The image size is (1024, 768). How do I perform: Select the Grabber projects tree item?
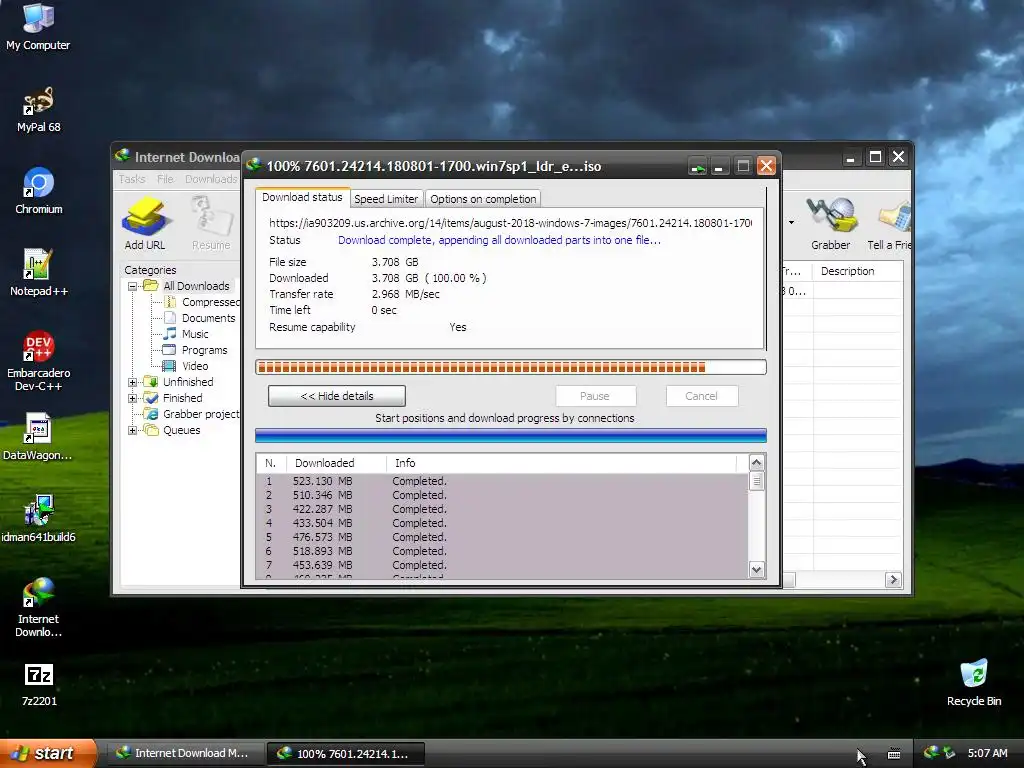(193, 414)
